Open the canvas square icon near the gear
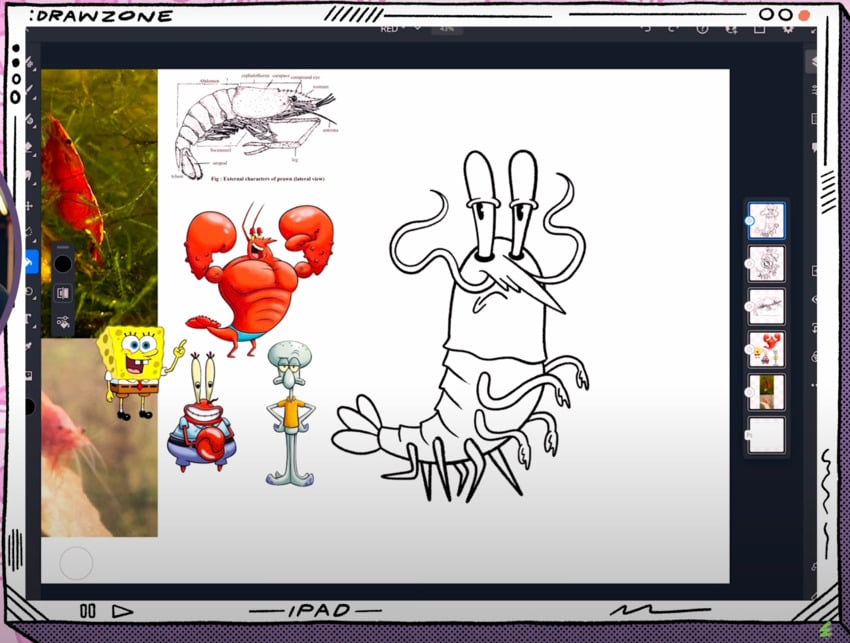 pyautogui.click(x=761, y=31)
